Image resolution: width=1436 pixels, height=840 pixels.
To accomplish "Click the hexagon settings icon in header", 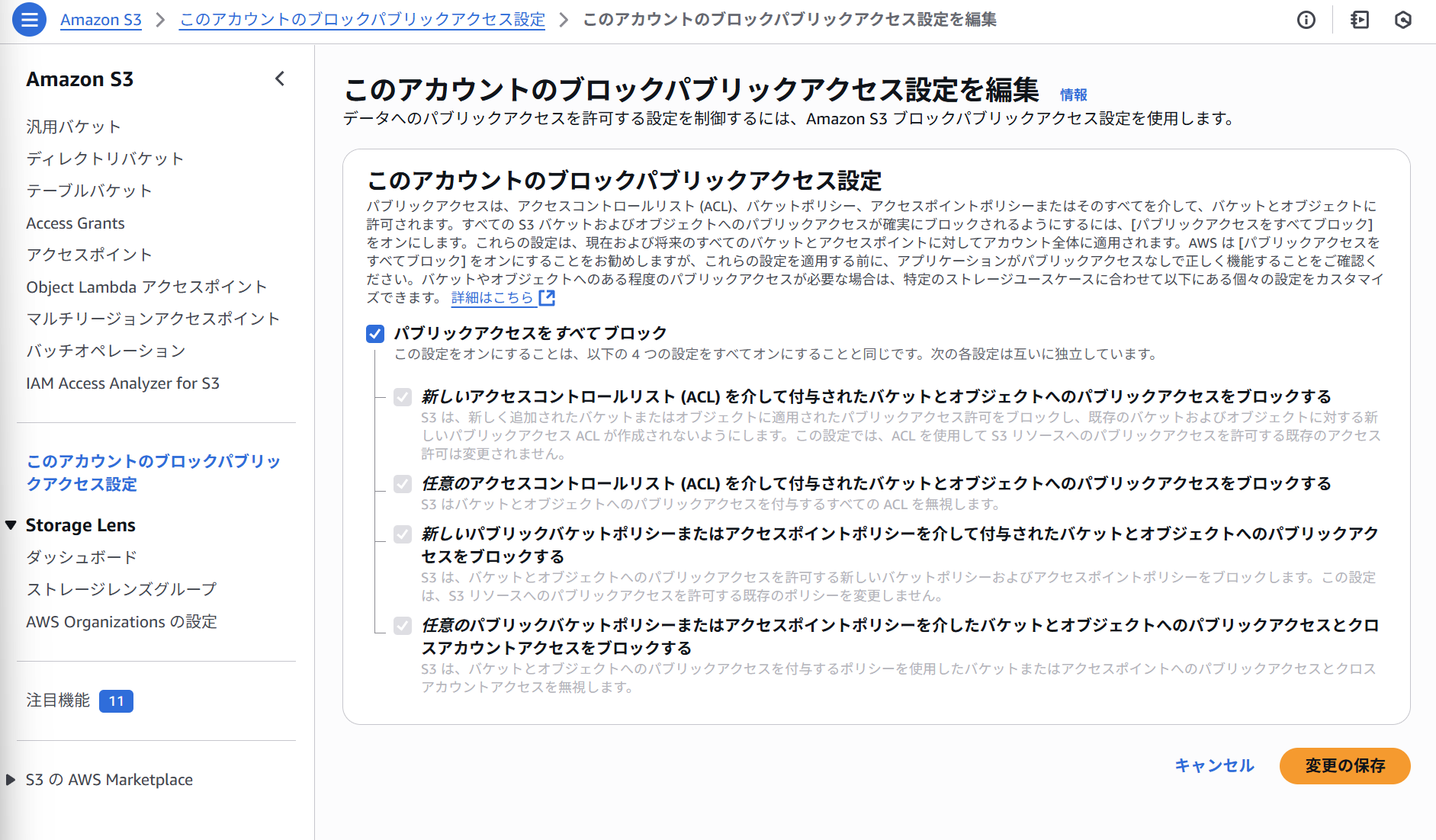I will point(1403,20).
